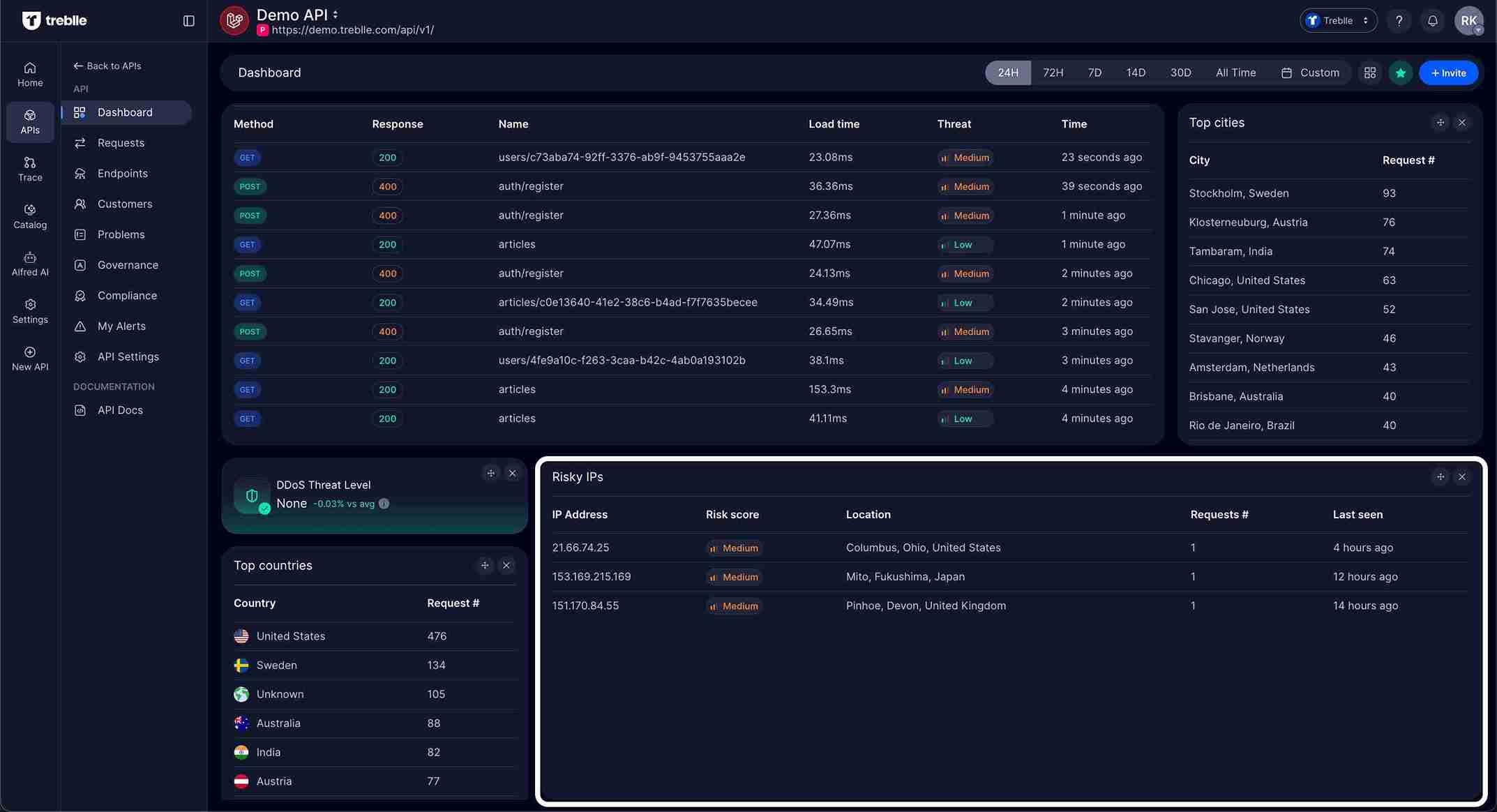Open the Trace section icon
This screenshot has height=812, width=1497.
pyautogui.click(x=30, y=169)
